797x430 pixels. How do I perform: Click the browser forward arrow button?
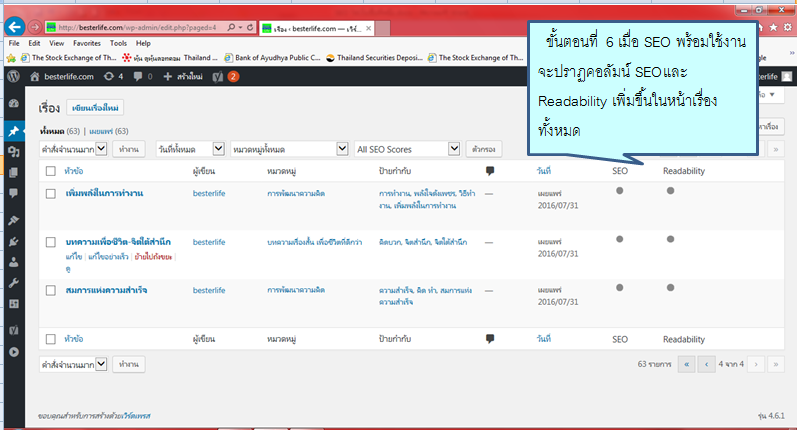[x=35, y=27]
